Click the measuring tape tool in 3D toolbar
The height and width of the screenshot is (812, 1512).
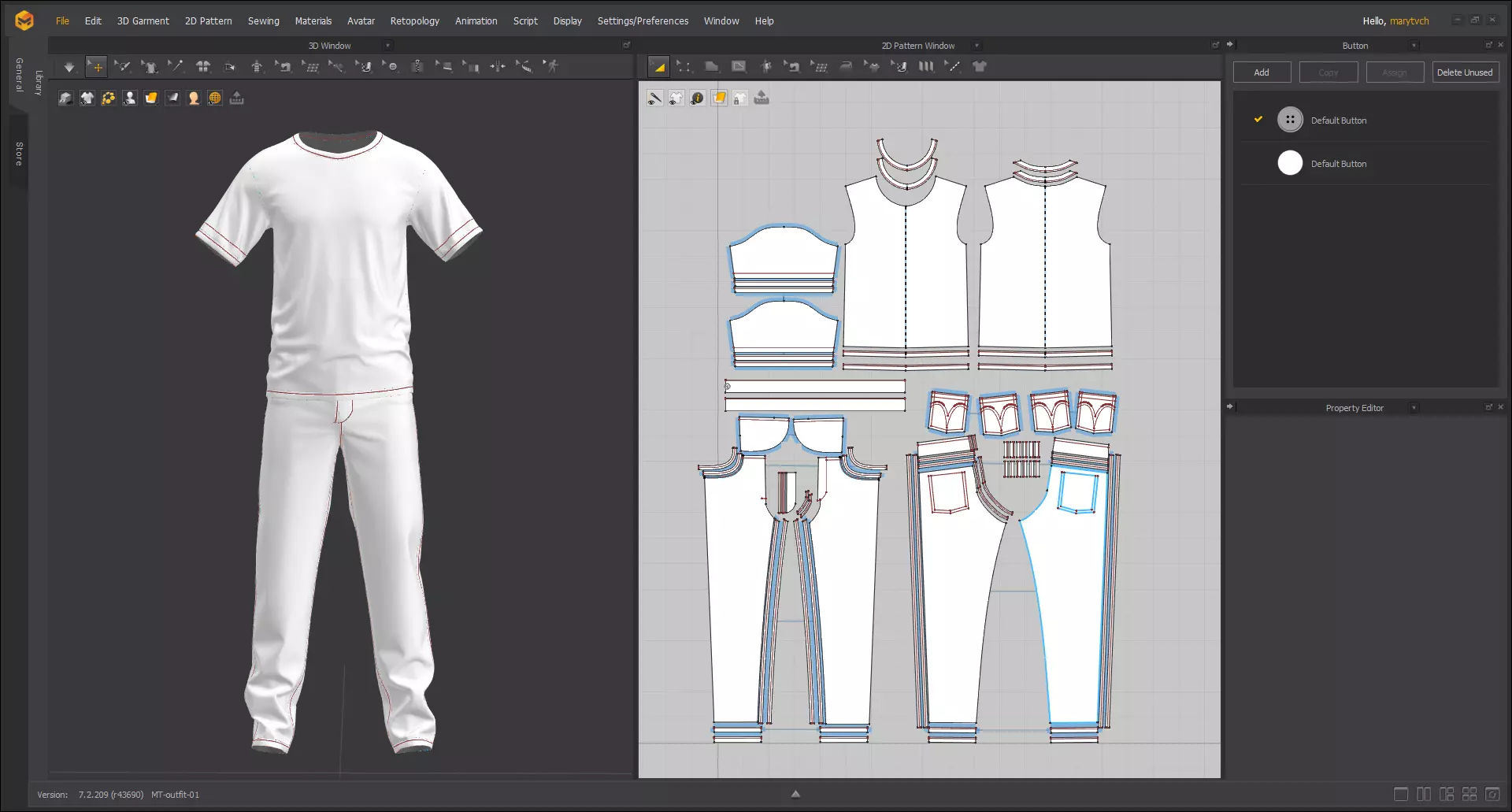click(524, 67)
